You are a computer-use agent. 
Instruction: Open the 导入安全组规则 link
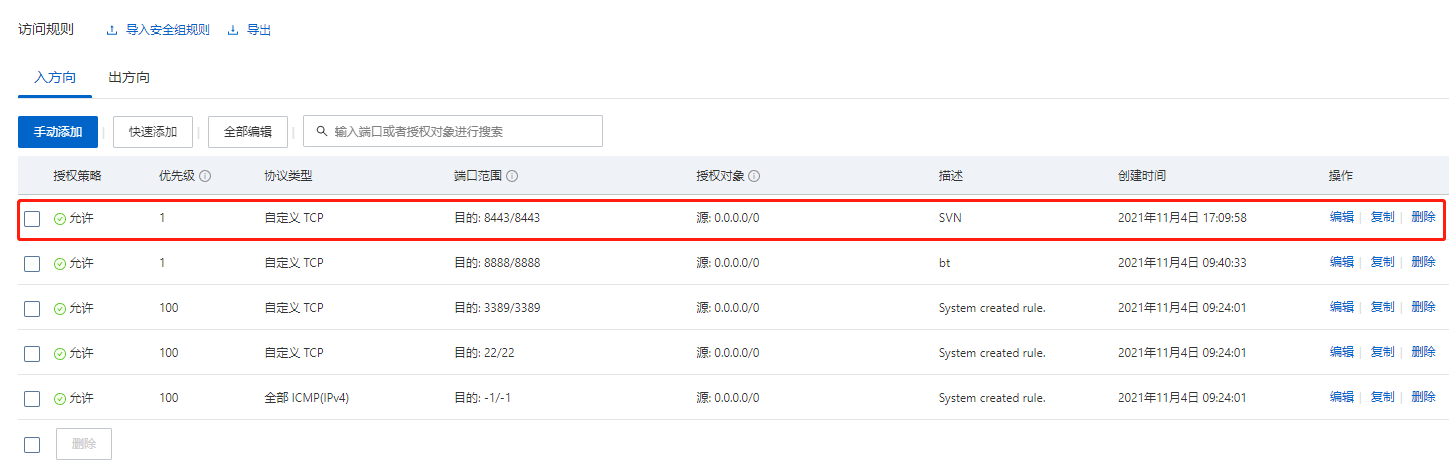[168, 30]
